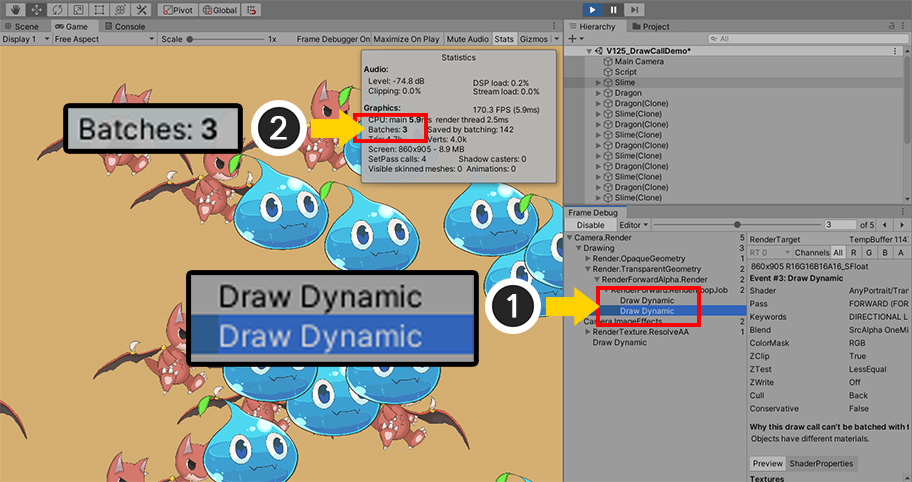Image resolution: width=912 pixels, height=482 pixels.
Task: Toggle Maximize On Play
Action: click(x=406, y=39)
